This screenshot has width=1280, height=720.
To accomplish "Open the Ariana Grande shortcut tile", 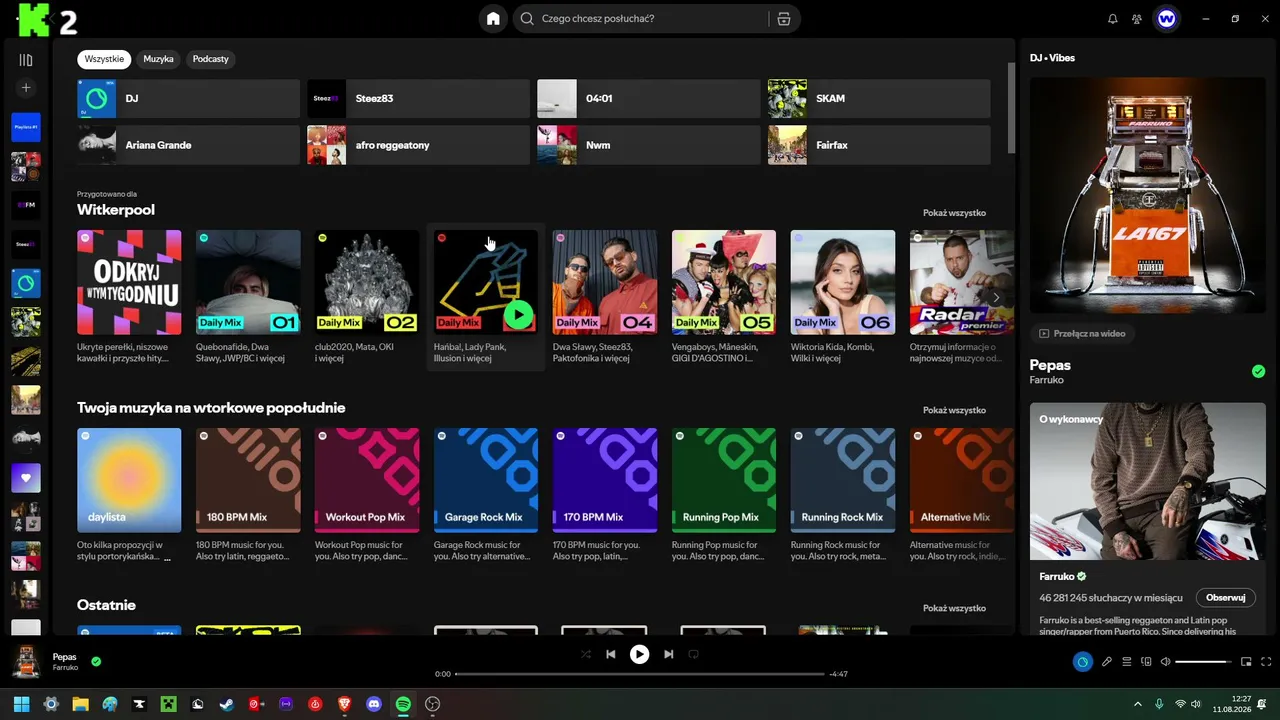I will [x=188, y=145].
